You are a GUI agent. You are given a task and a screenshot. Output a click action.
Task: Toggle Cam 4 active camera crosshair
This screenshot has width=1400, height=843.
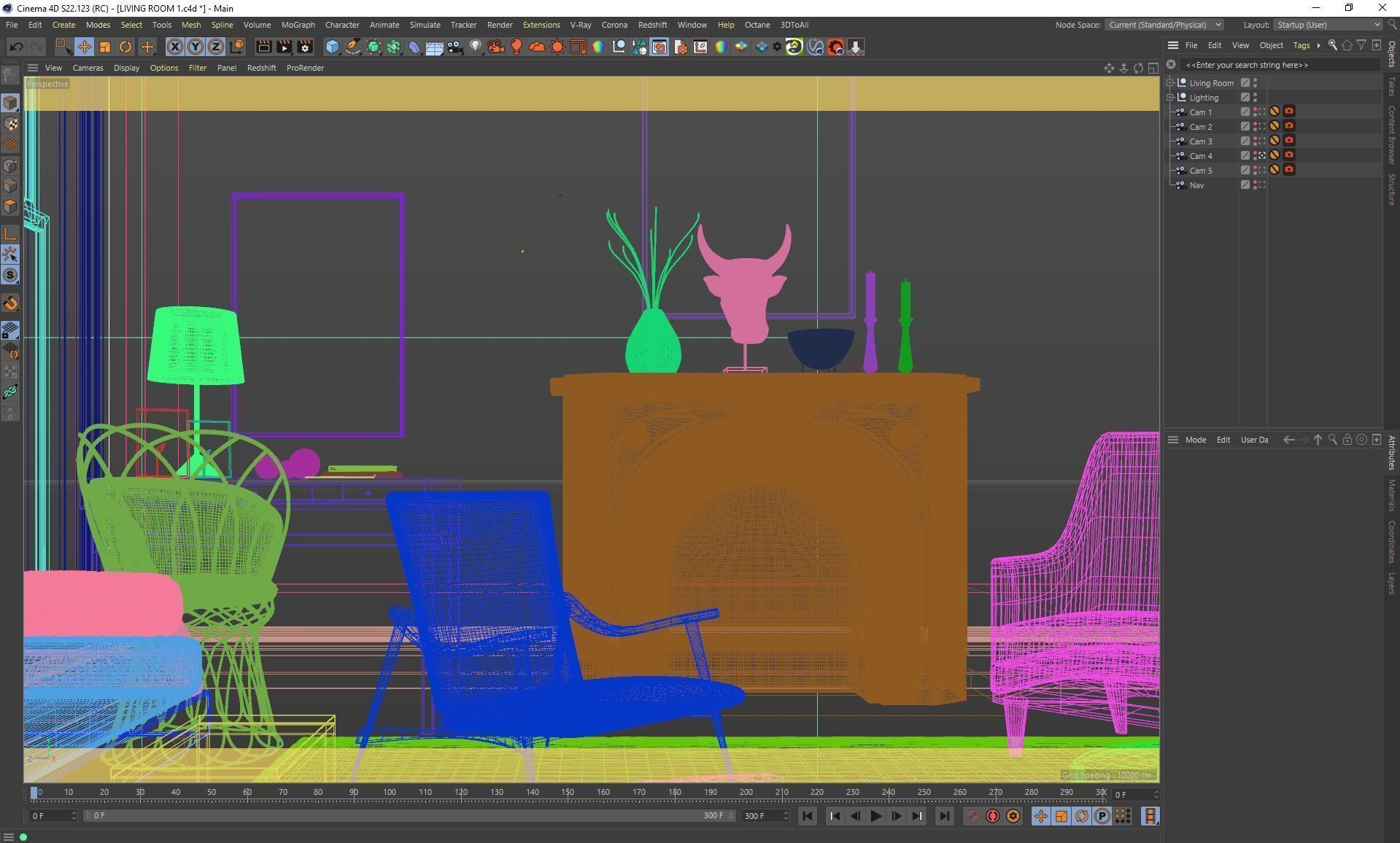coord(1261,156)
